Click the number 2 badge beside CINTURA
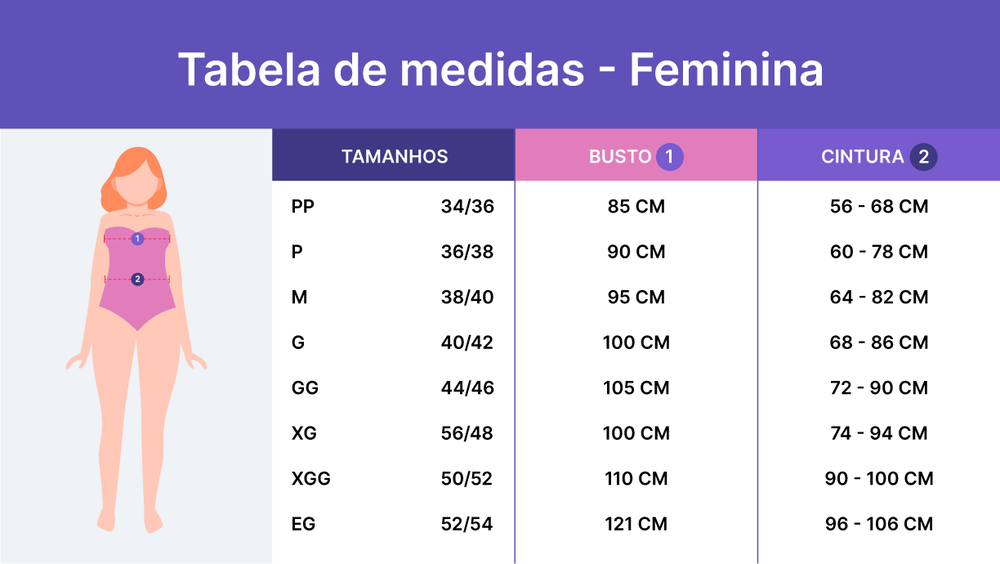This screenshot has width=1000, height=564. tap(923, 156)
